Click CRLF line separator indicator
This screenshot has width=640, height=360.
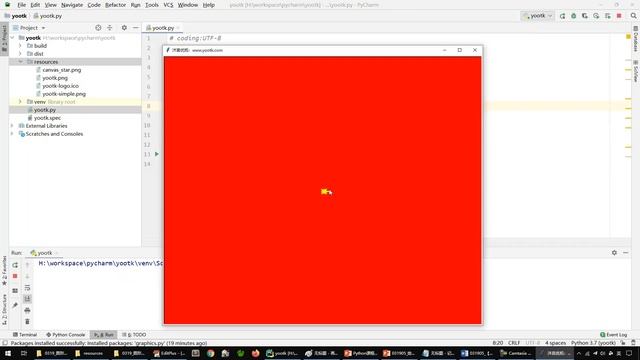[514, 343]
